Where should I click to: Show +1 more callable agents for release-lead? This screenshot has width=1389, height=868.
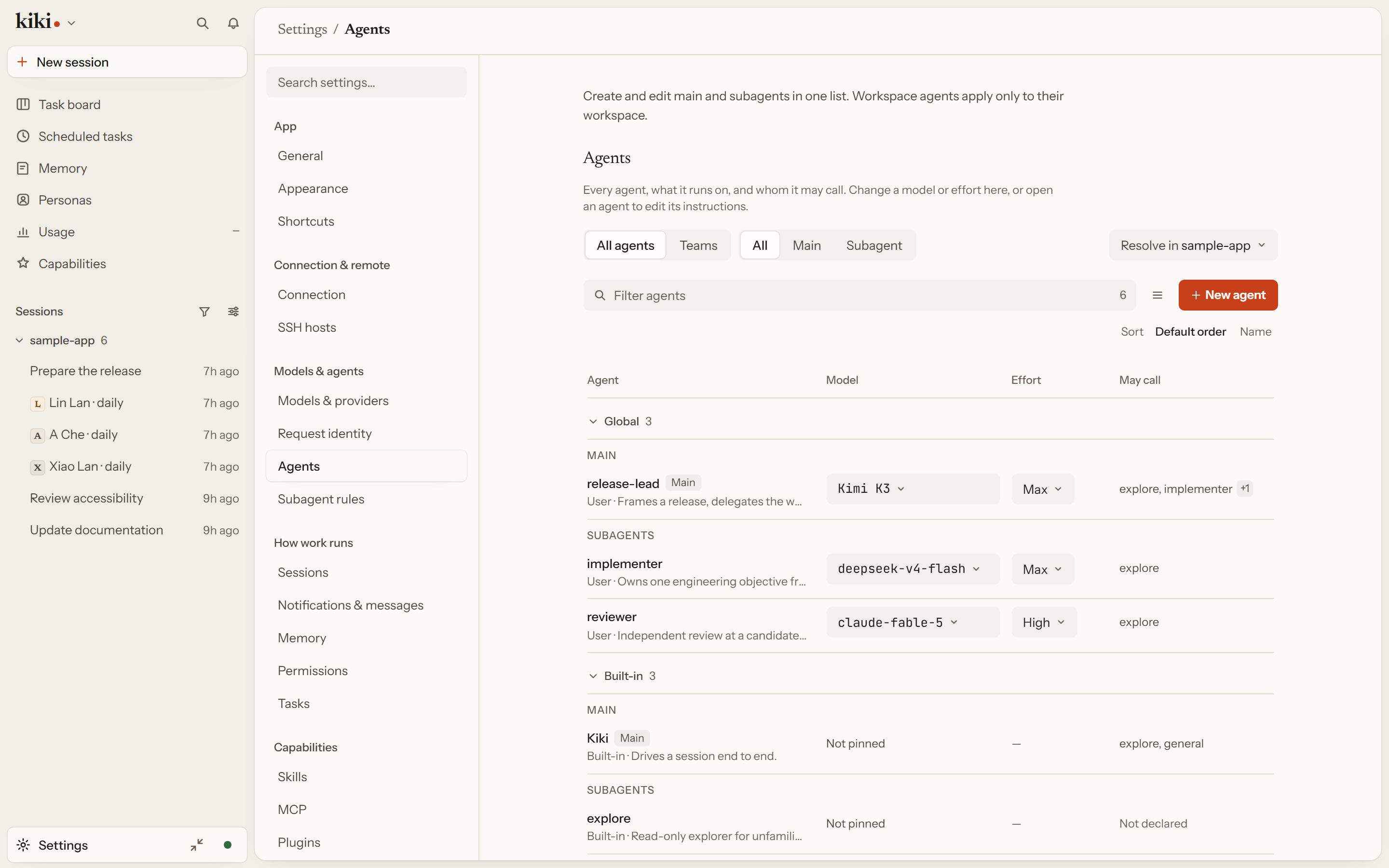(1244, 488)
